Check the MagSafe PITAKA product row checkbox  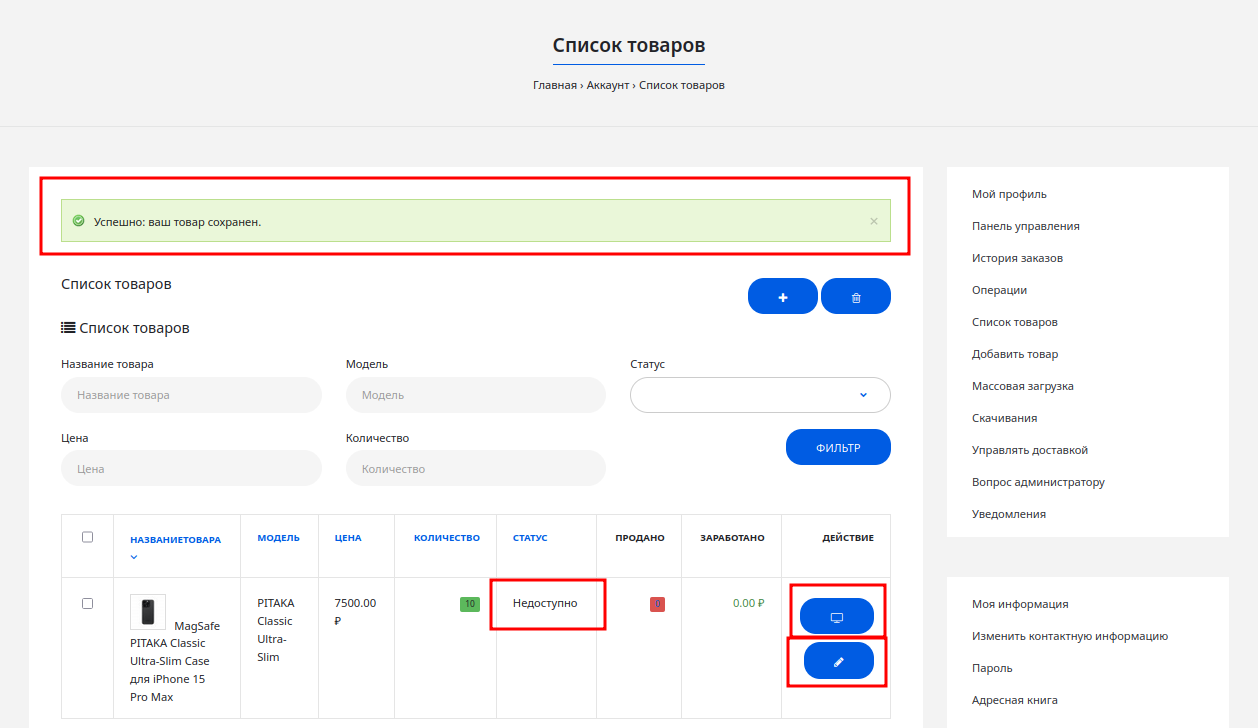coord(87,603)
